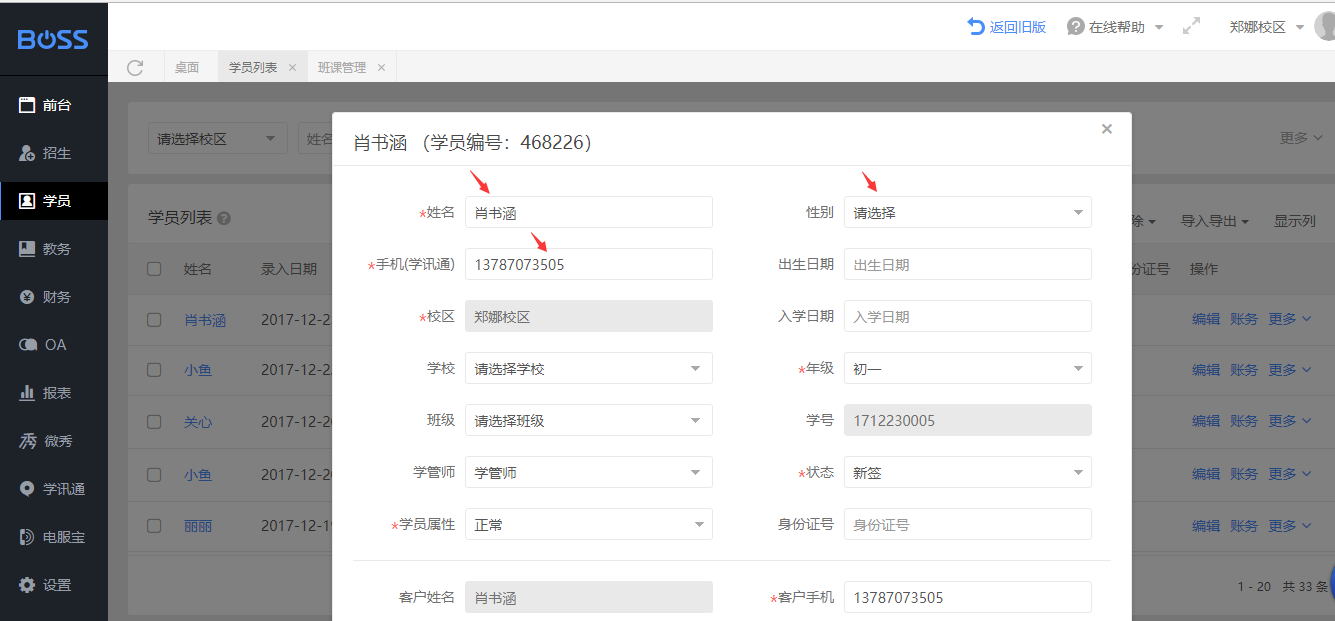Open the 招生 sidebar section
This screenshot has width=1335, height=621.
(54, 153)
